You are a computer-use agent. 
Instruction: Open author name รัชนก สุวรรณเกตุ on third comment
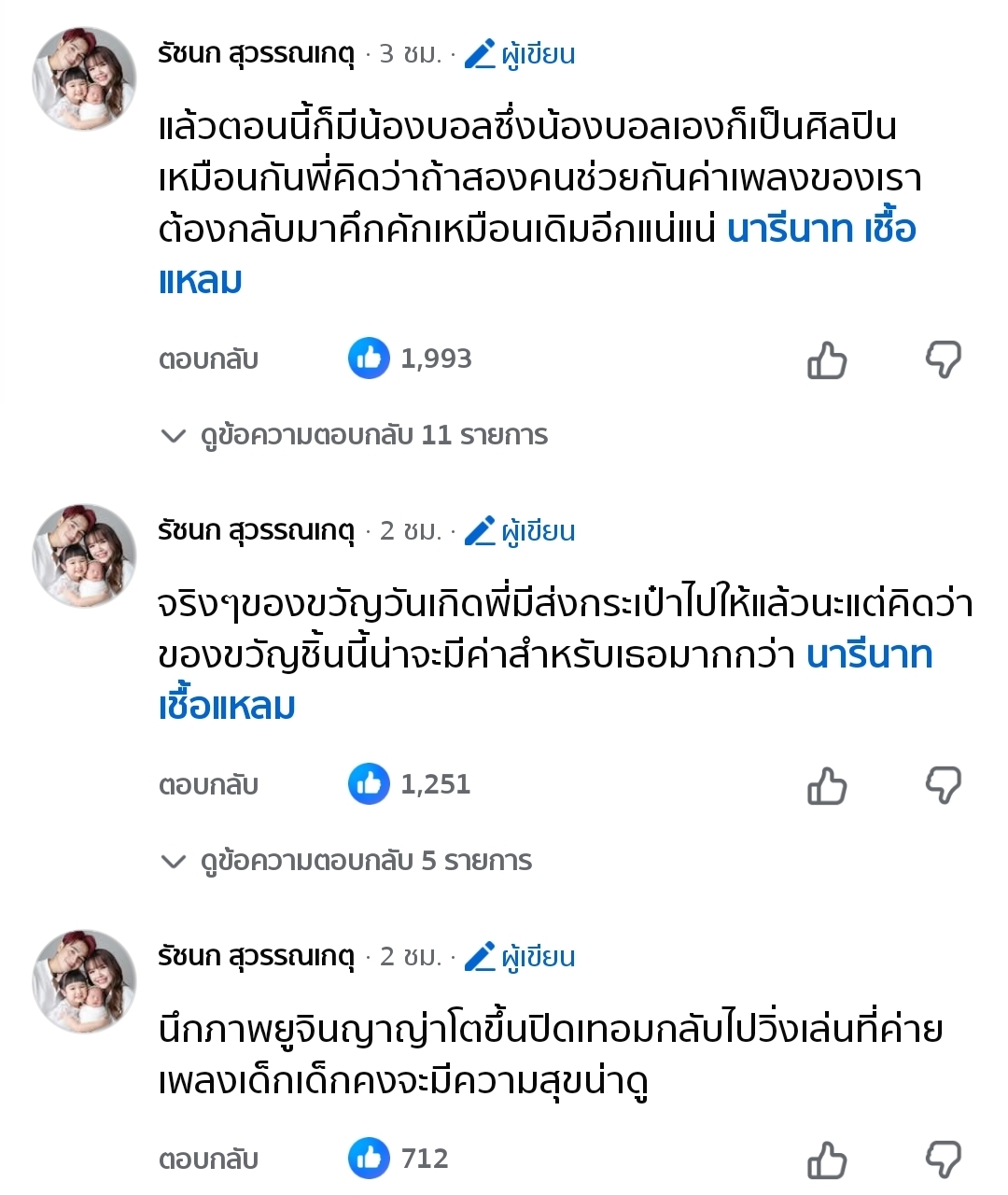[257, 957]
